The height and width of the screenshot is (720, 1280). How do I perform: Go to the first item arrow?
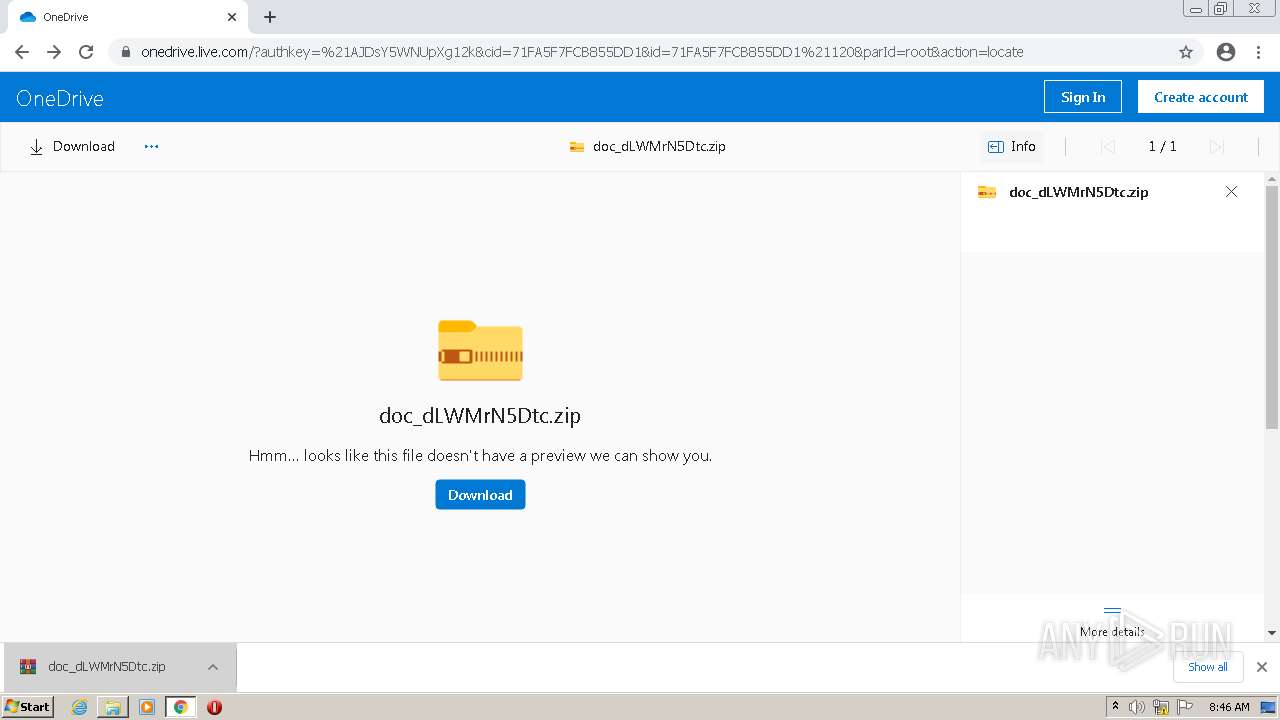click(x=1107, y=146)
